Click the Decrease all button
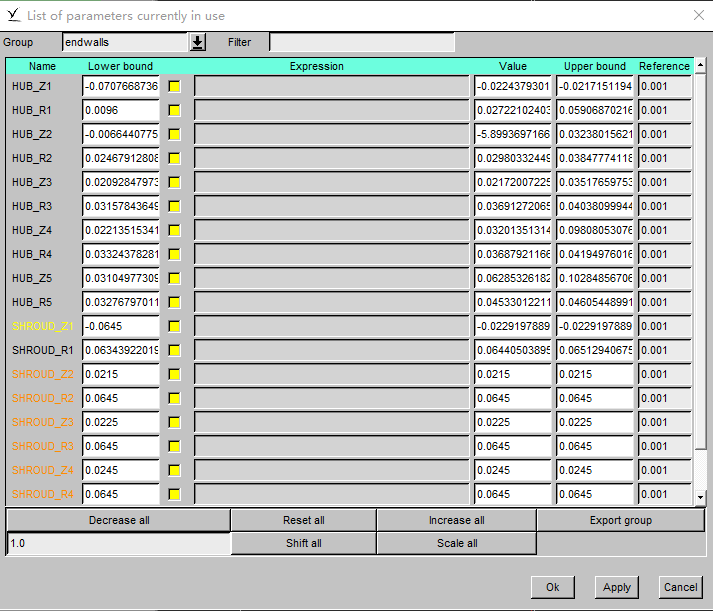713x611 pixels. (119, 520)
